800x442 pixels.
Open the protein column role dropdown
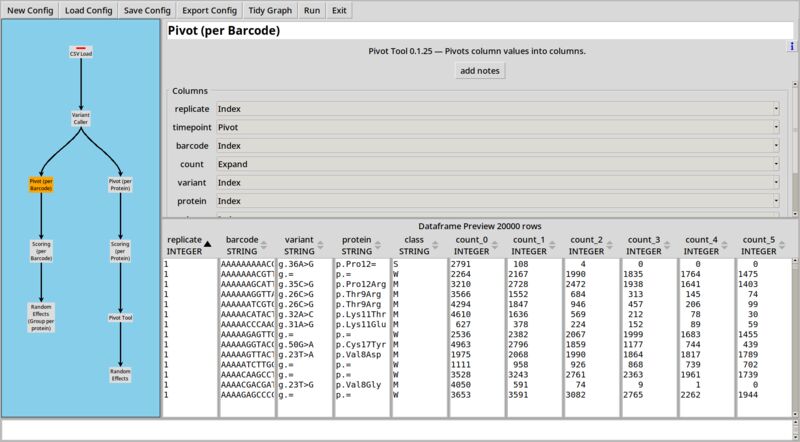tap(497, 201)
